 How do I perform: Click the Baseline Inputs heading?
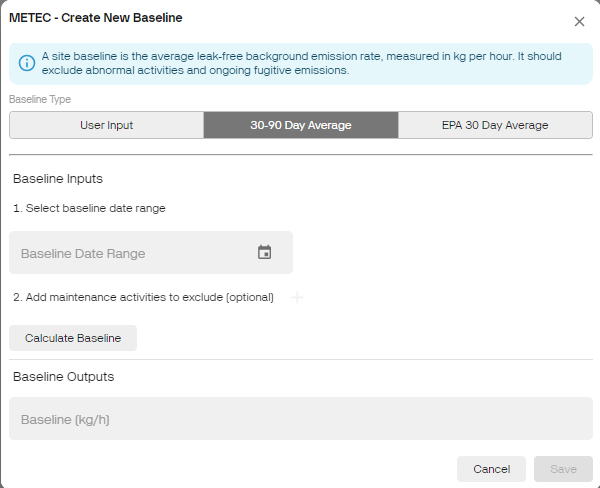point(58,179)
